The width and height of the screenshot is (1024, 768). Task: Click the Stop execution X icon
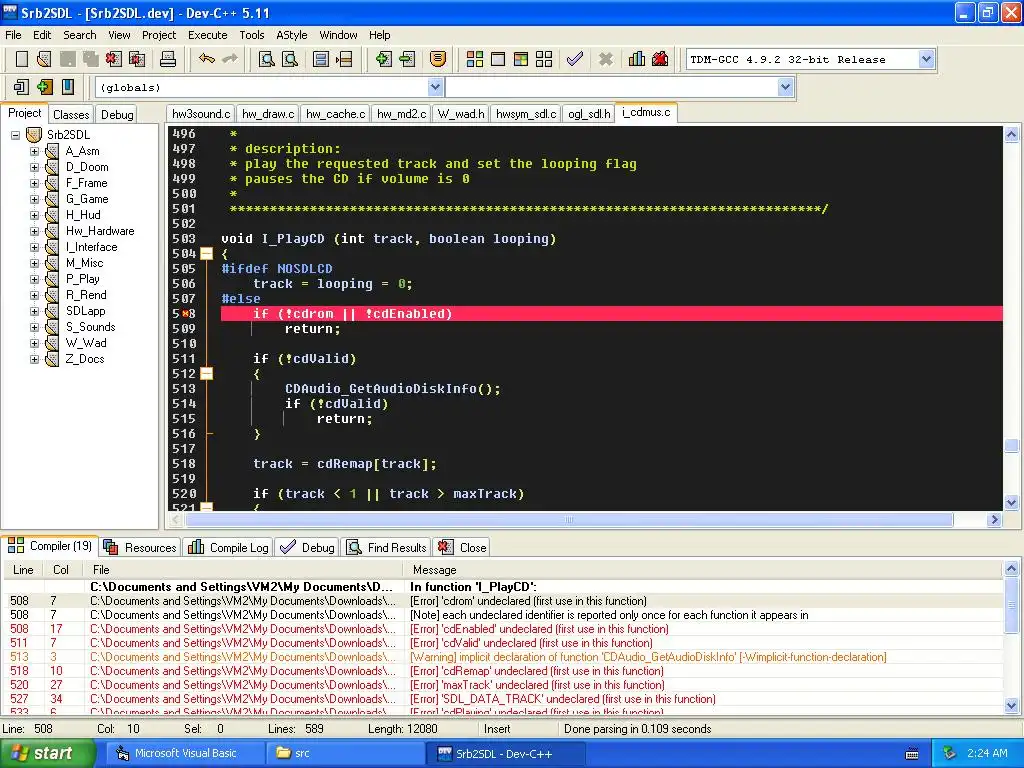click(x=606, y=59)
